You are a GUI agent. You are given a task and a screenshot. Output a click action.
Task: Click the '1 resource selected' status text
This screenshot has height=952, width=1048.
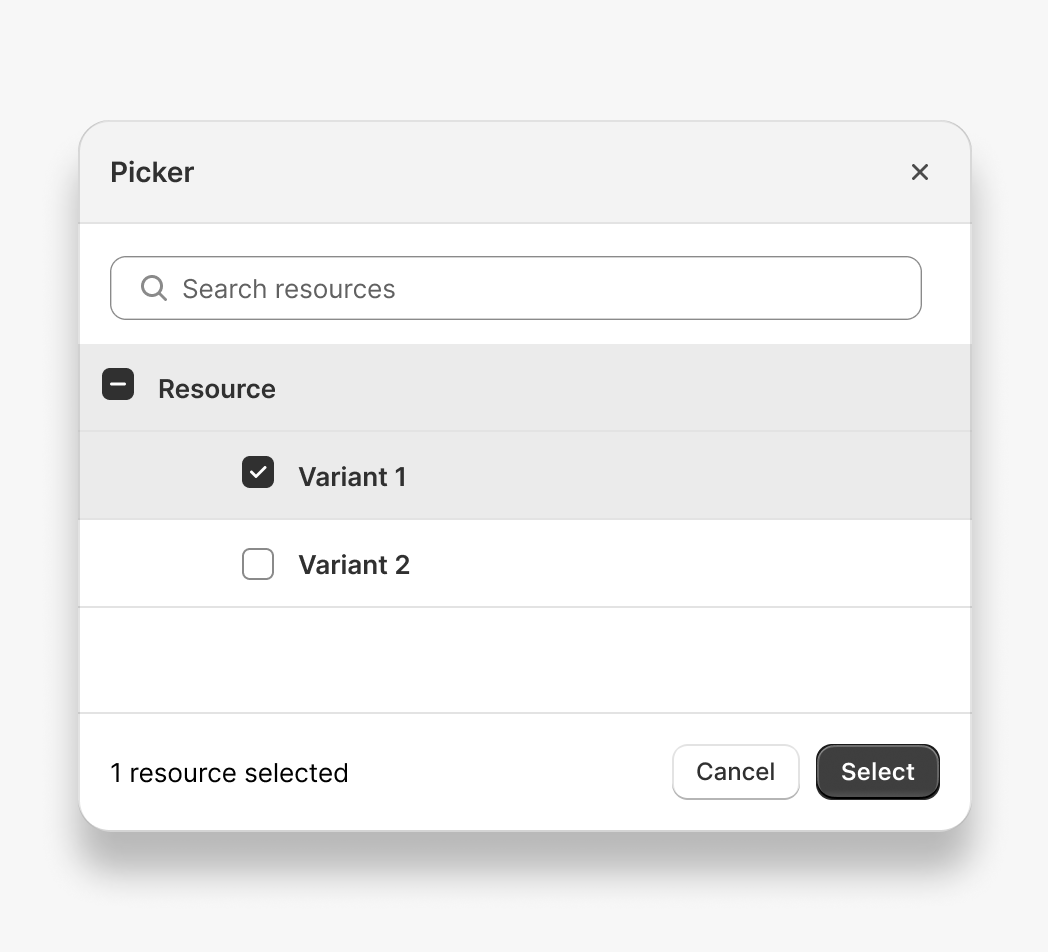(x=229, y=772)
